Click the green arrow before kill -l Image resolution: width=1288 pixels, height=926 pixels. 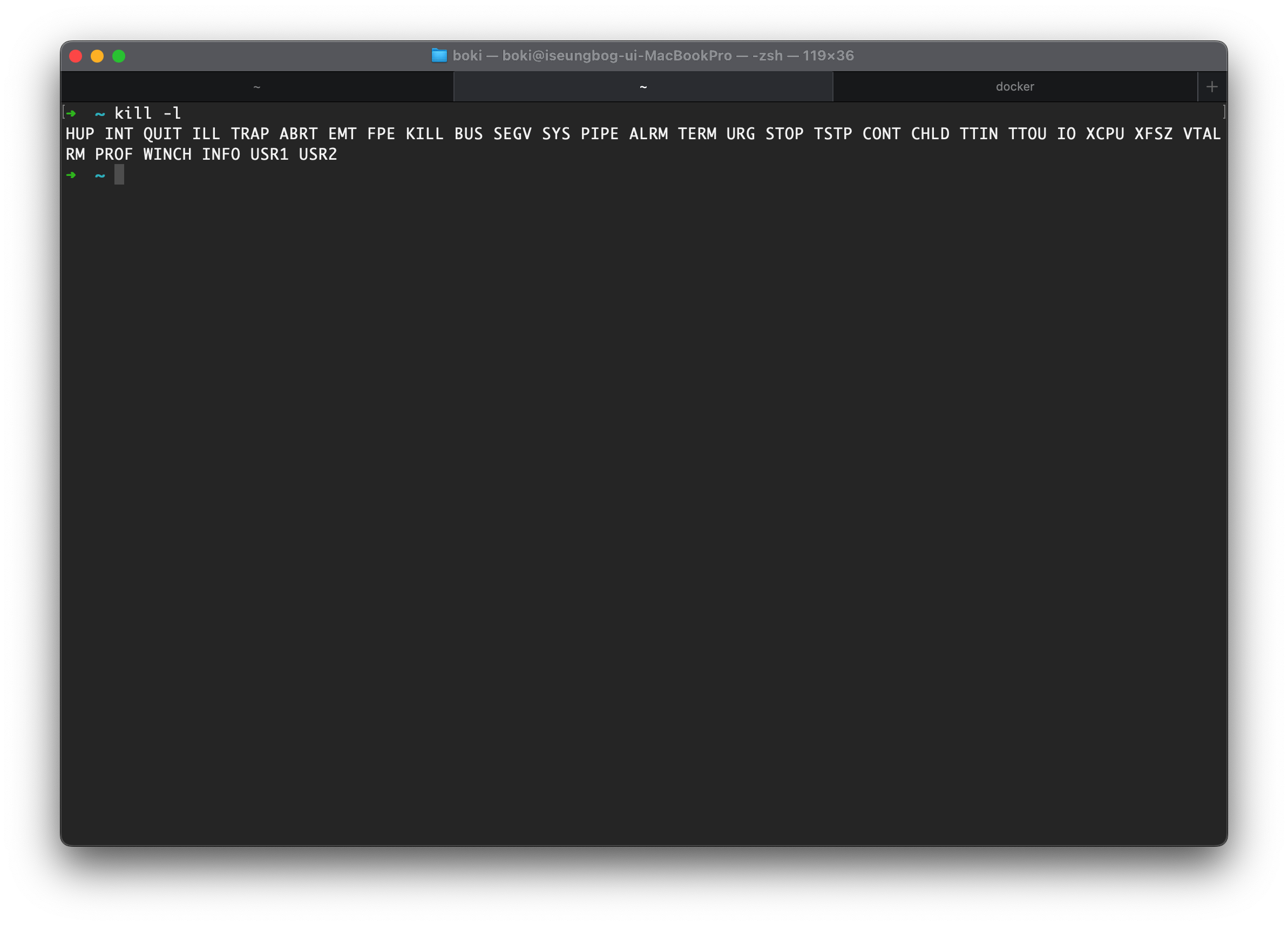tap(71, 113)
